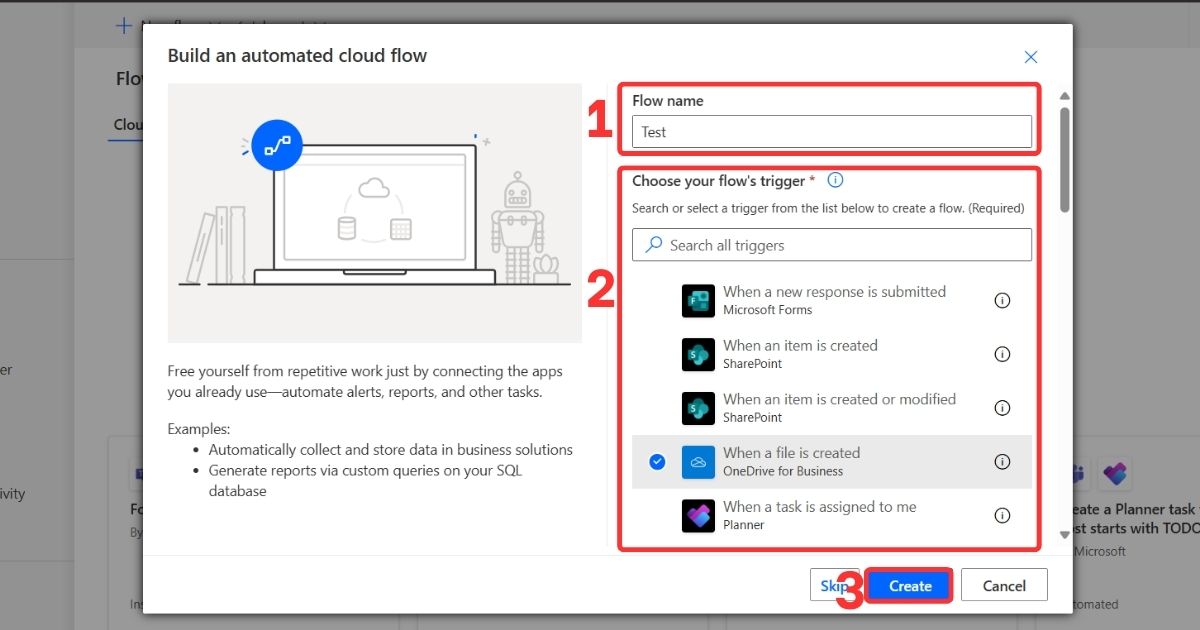Click the Microsoft Forms trigger icon
1200x630 pixels.
click(x=698, y=301)
